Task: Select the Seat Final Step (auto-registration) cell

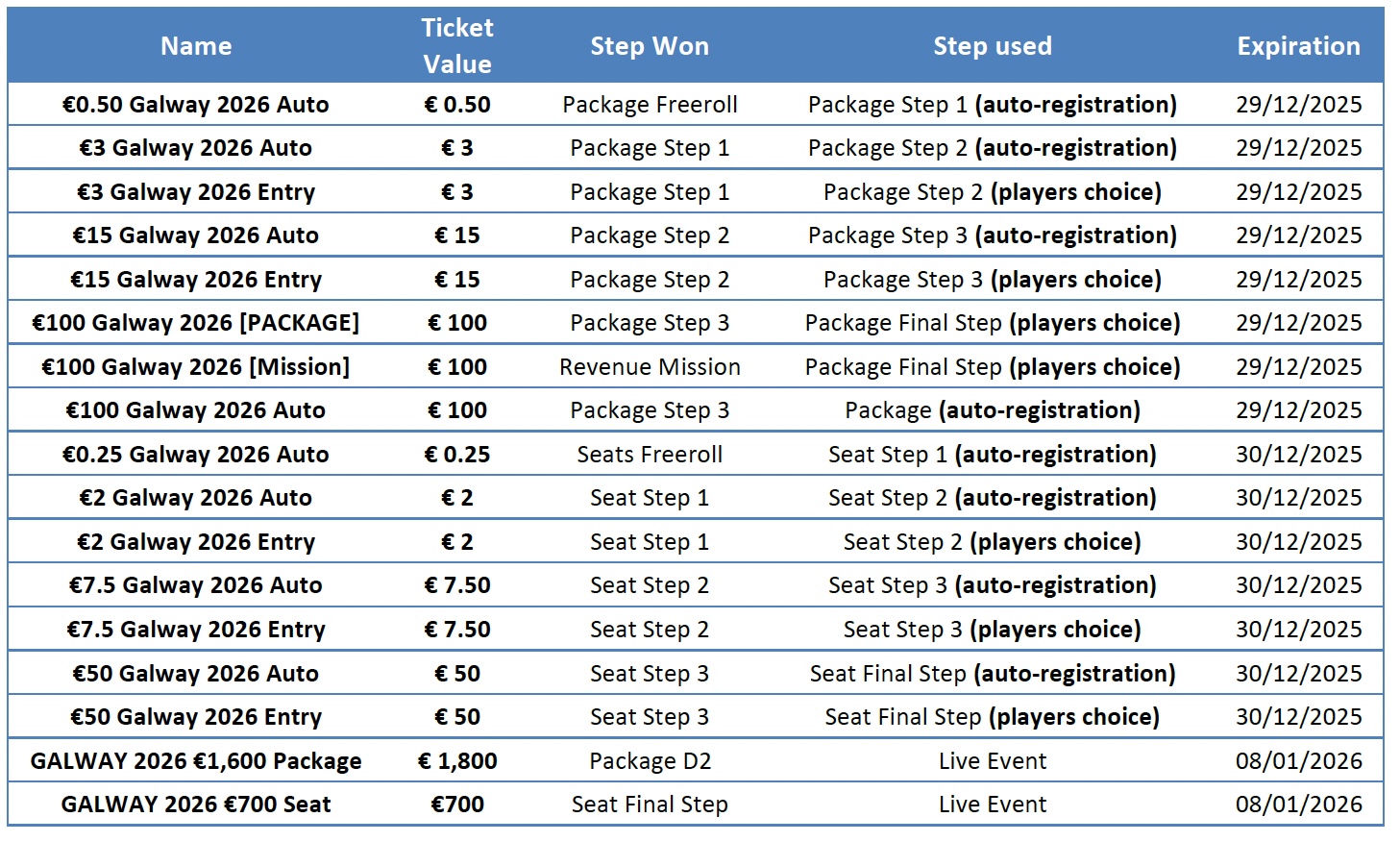Action: pos(993,674)
